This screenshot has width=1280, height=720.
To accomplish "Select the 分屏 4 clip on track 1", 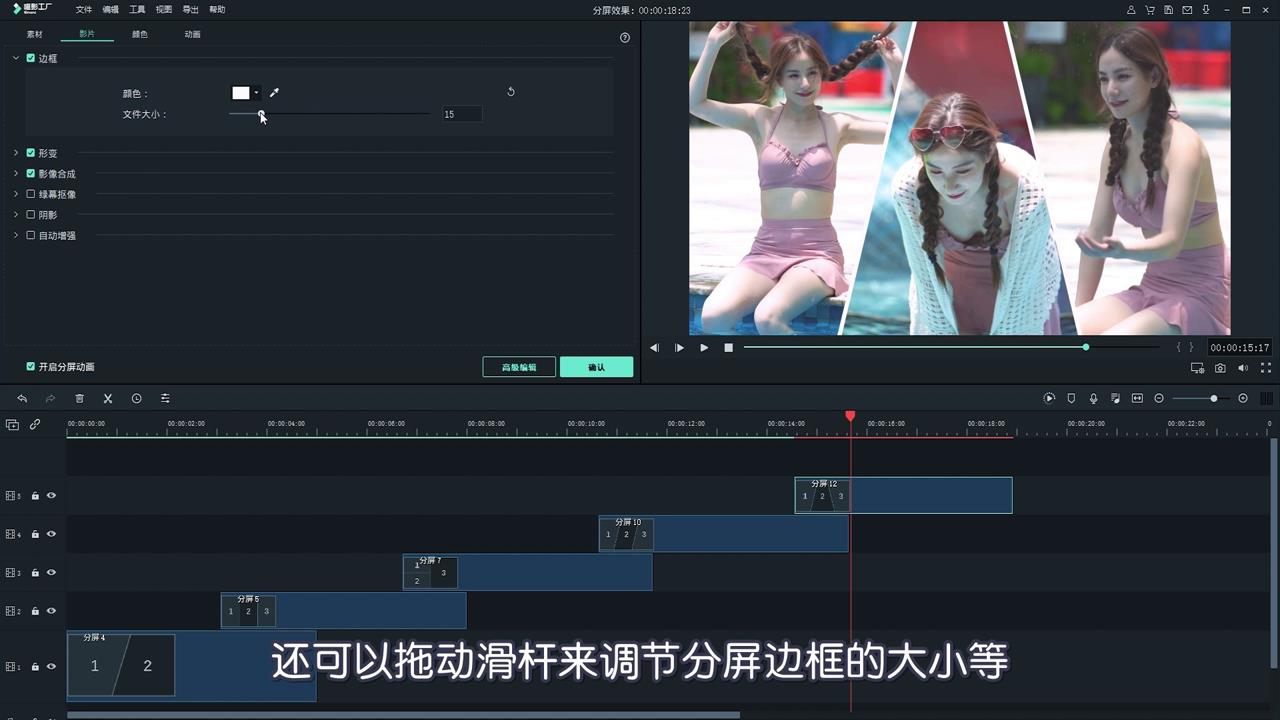I will click(191, 666).
